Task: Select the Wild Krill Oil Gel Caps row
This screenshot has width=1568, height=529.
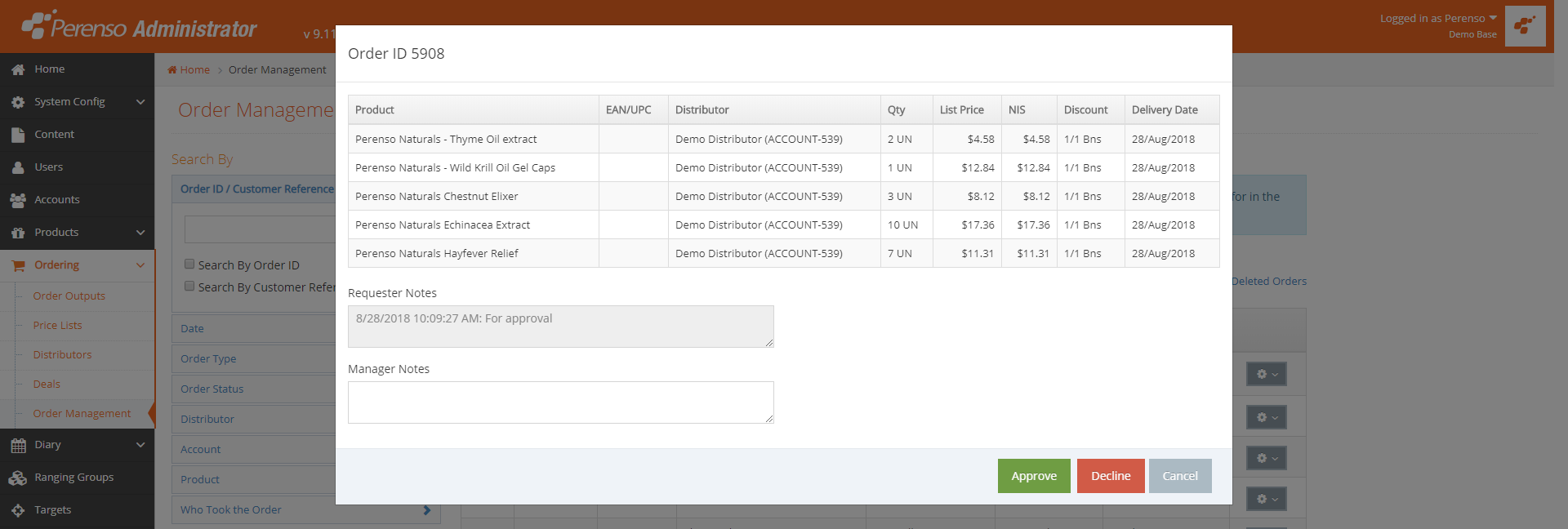Action: click(784, 167)
